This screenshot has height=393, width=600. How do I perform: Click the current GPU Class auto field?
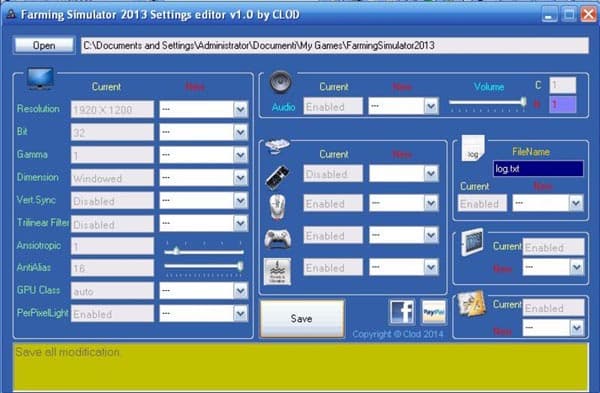pyautogui.click(x=112, y=291)
